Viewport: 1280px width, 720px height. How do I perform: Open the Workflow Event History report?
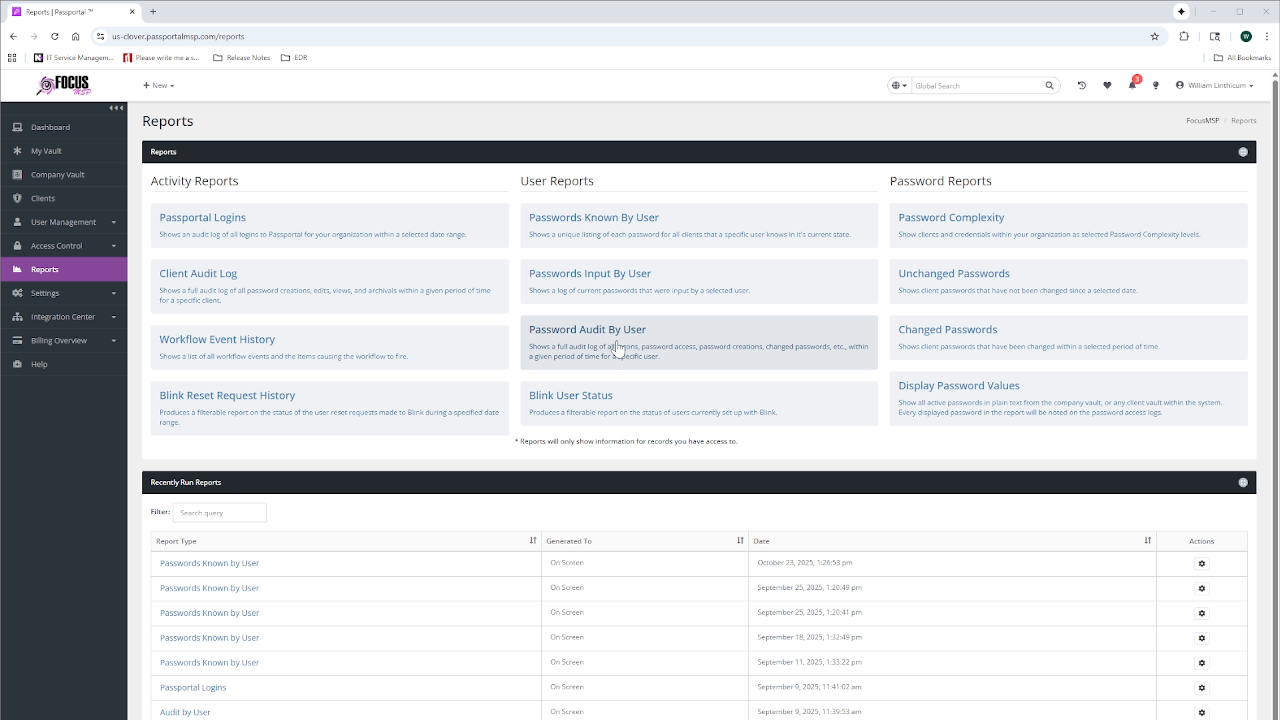point(217,339)
